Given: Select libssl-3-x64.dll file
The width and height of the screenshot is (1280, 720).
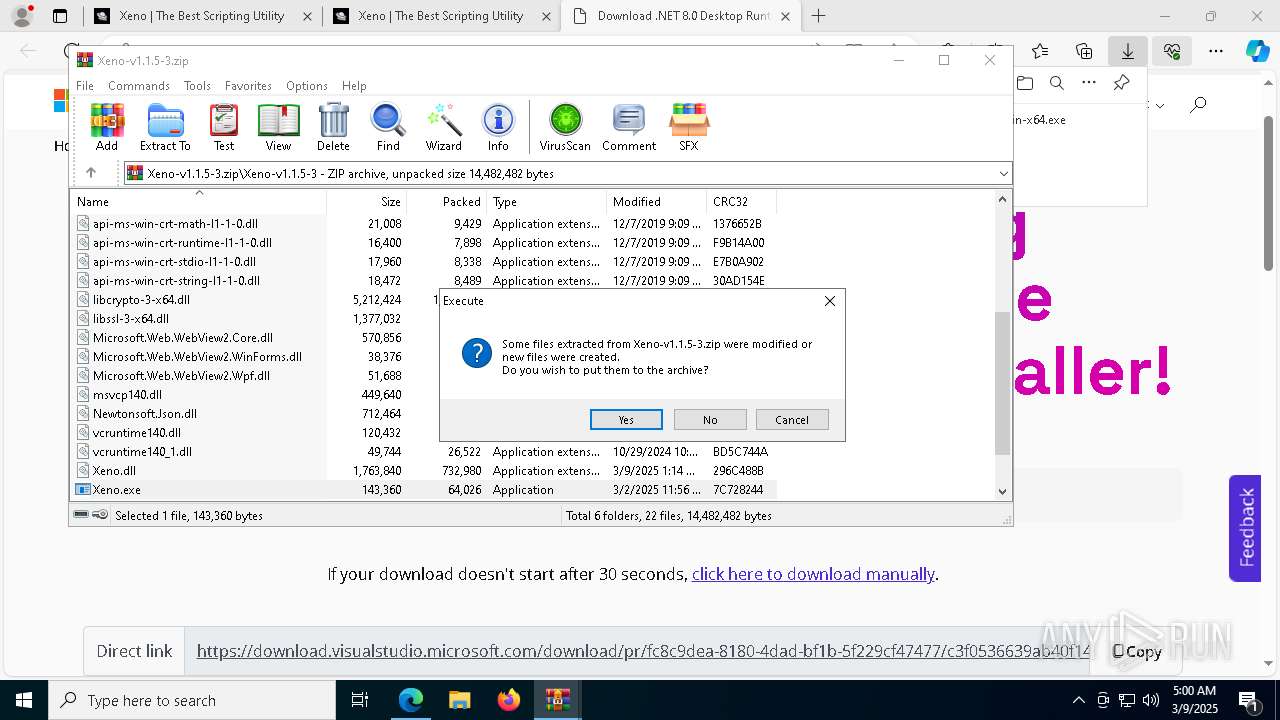Looking at the screenshot, I should (131, 319).
